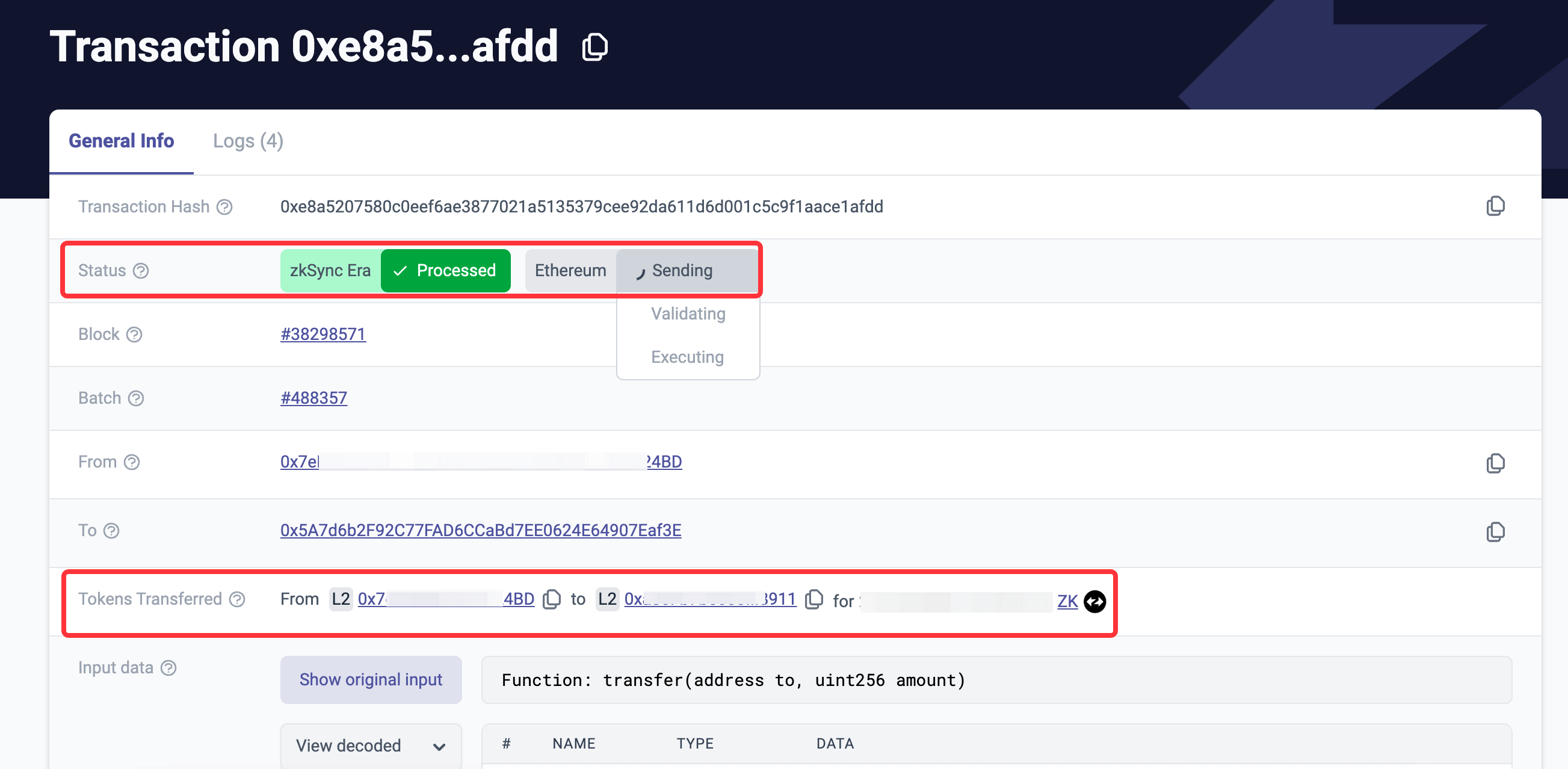This screenshot has width=1568, height=769.
Task: Open batch #488357
Action: click(x=313, y=398)
